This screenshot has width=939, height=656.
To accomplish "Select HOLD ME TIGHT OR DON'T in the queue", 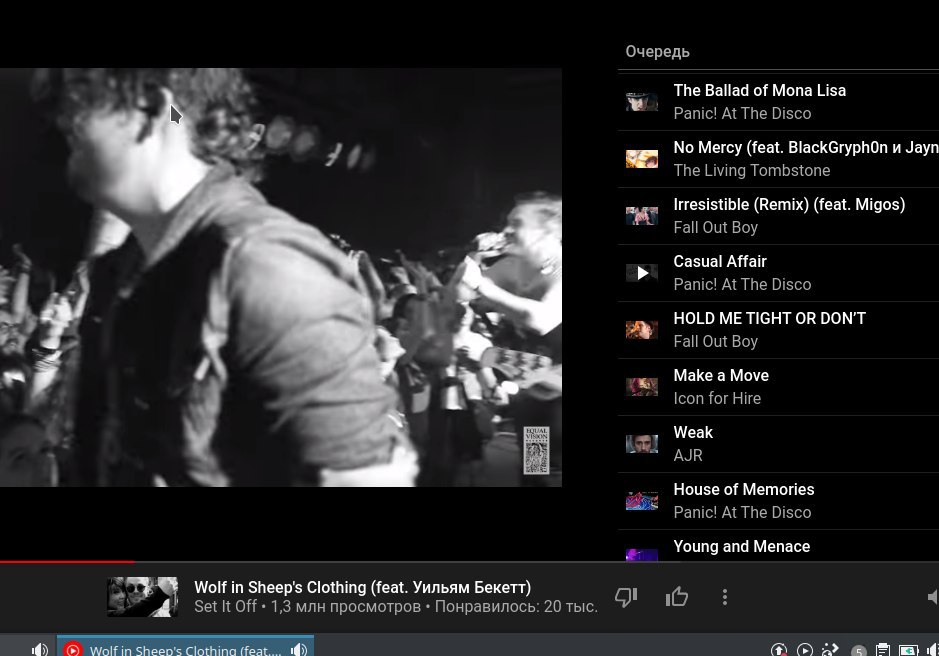I will click(x=778, y=329).
